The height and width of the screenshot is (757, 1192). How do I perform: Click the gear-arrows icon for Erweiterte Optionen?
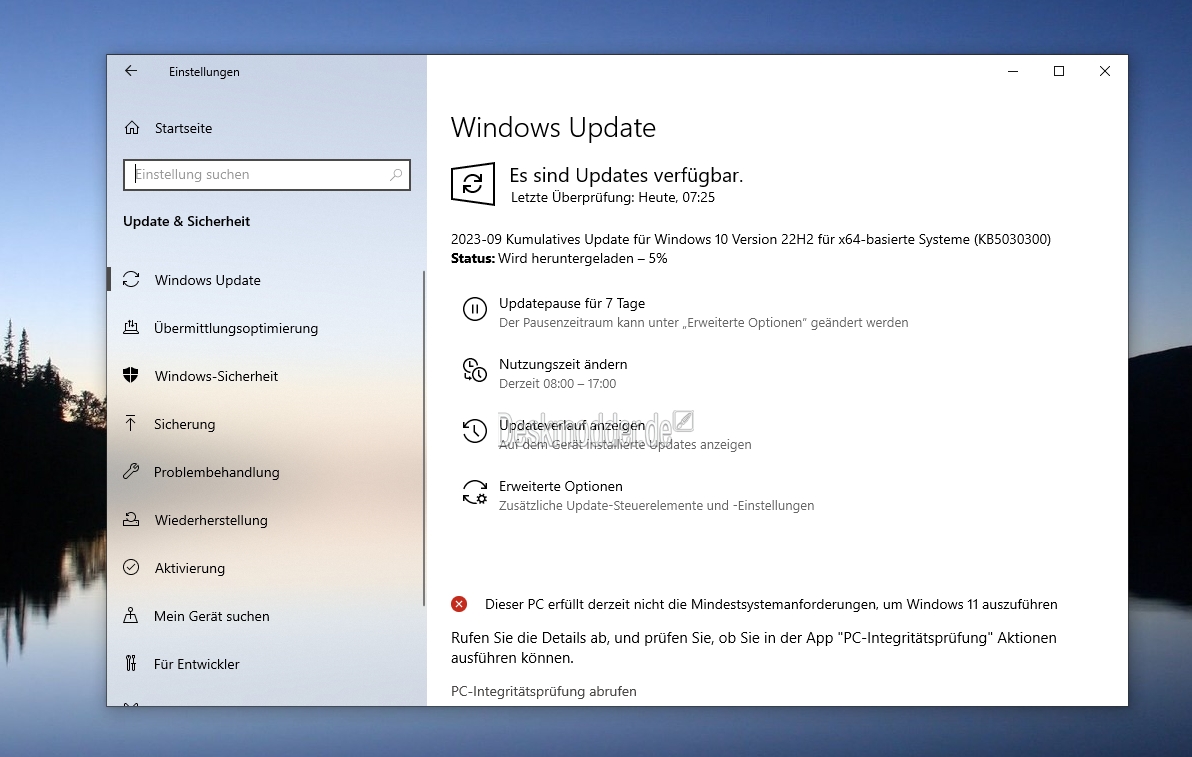475,493
